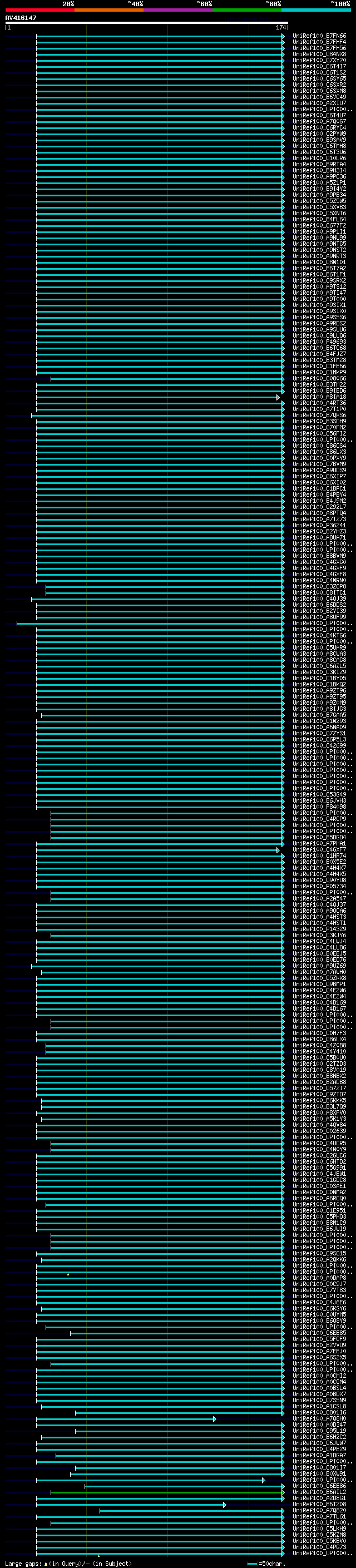Click the alignment bar for UniRef100_A7Q8H0

(126, 1419)
